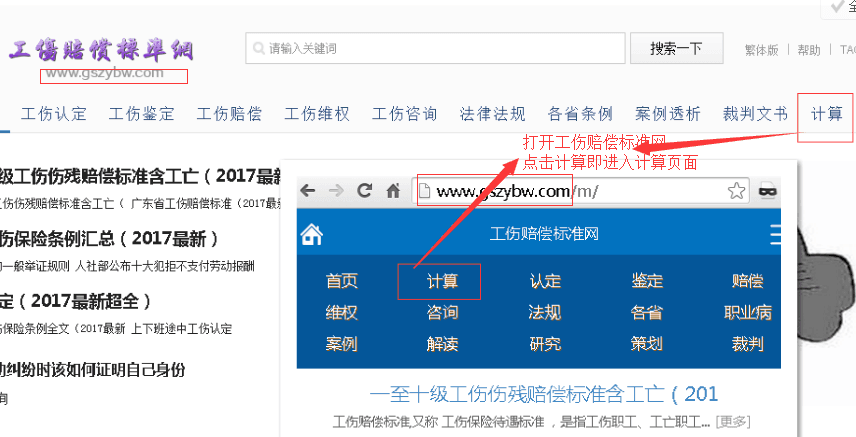Open 裁判文书 in top navigation
856x437 pixels.
coord(756,114)
